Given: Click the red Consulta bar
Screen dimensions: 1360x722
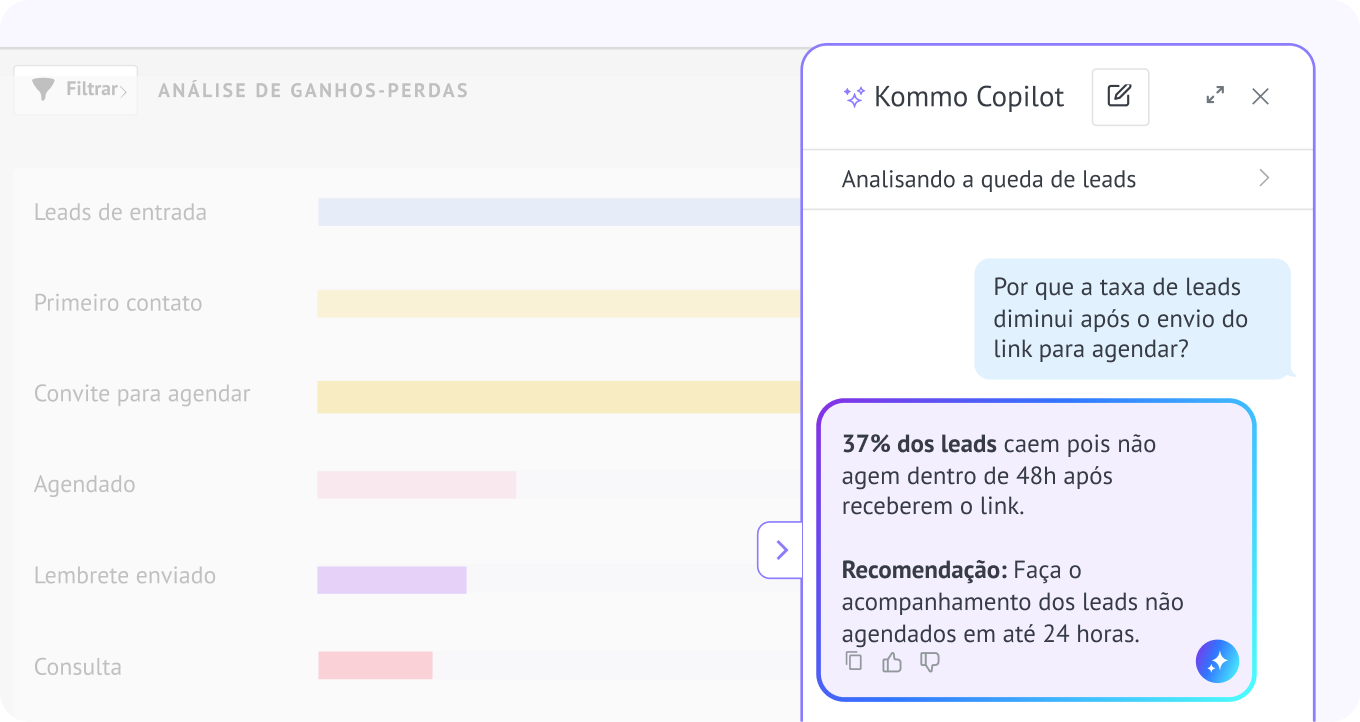Looking at the screenshot, I should coord(375,665).
